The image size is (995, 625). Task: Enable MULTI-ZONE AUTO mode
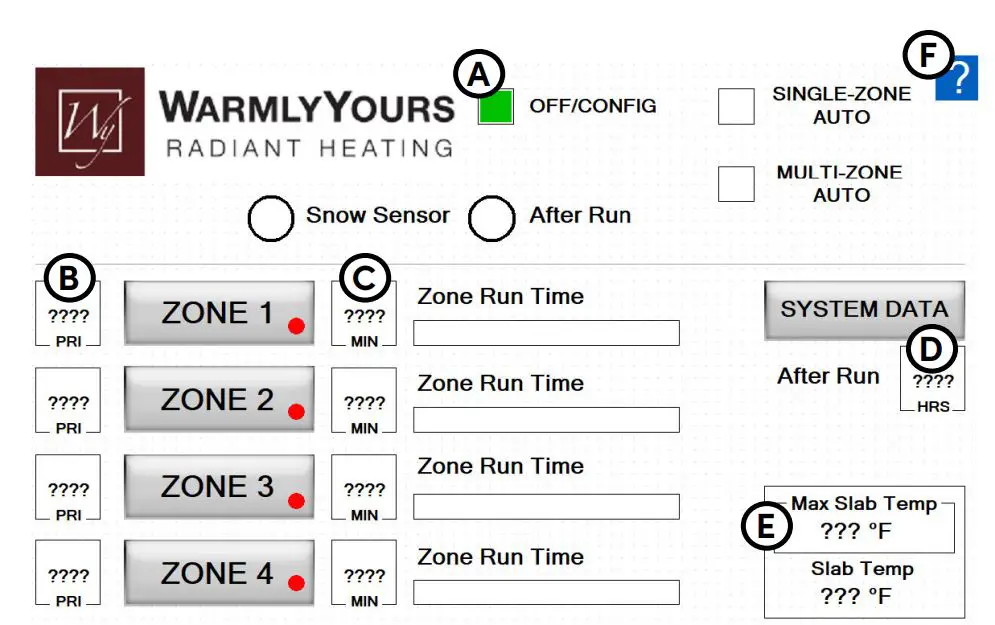(739, 184)
